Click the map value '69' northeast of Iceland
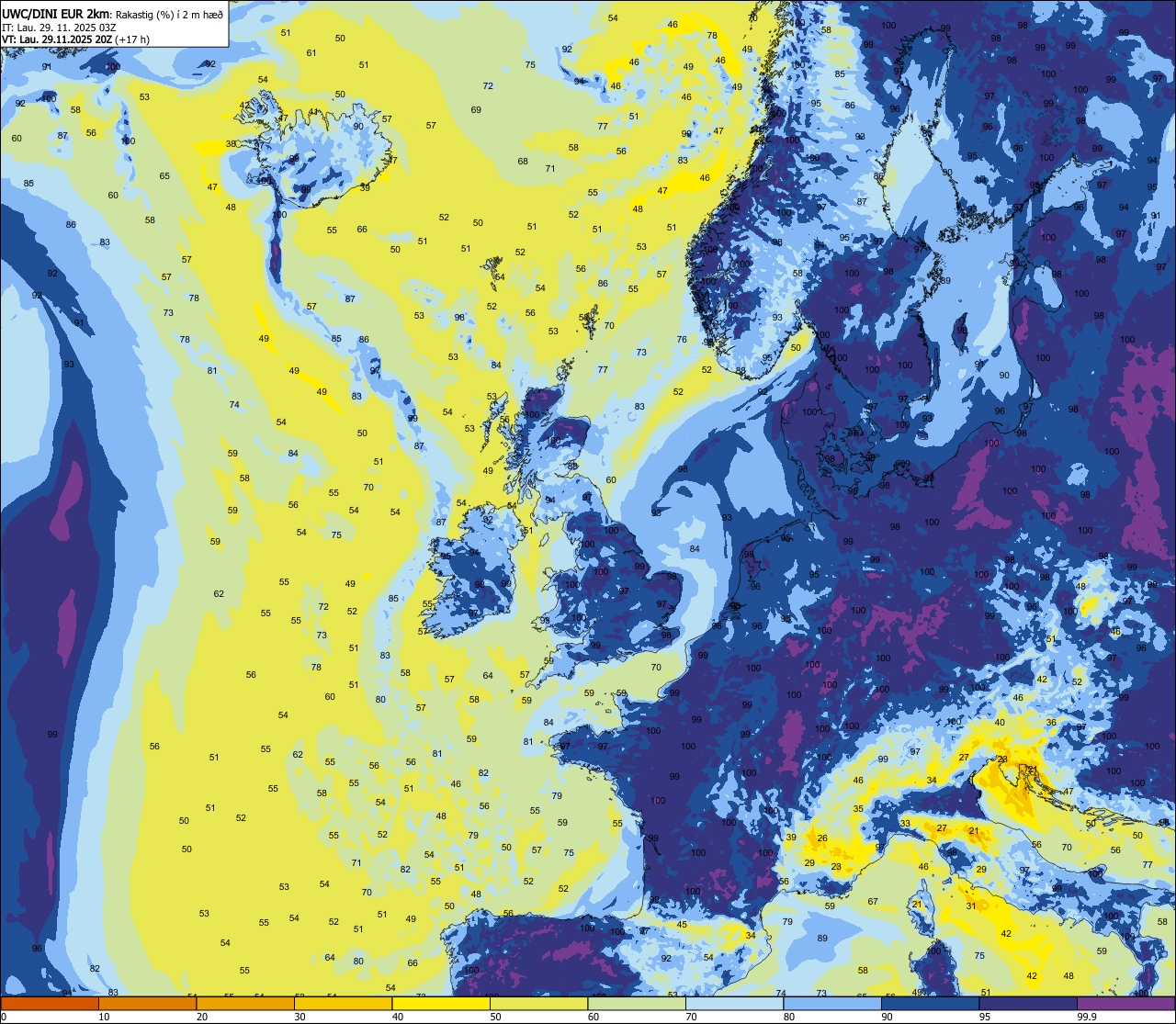The width and height of the screenshot is (1176, 1024). pos(476,110)
